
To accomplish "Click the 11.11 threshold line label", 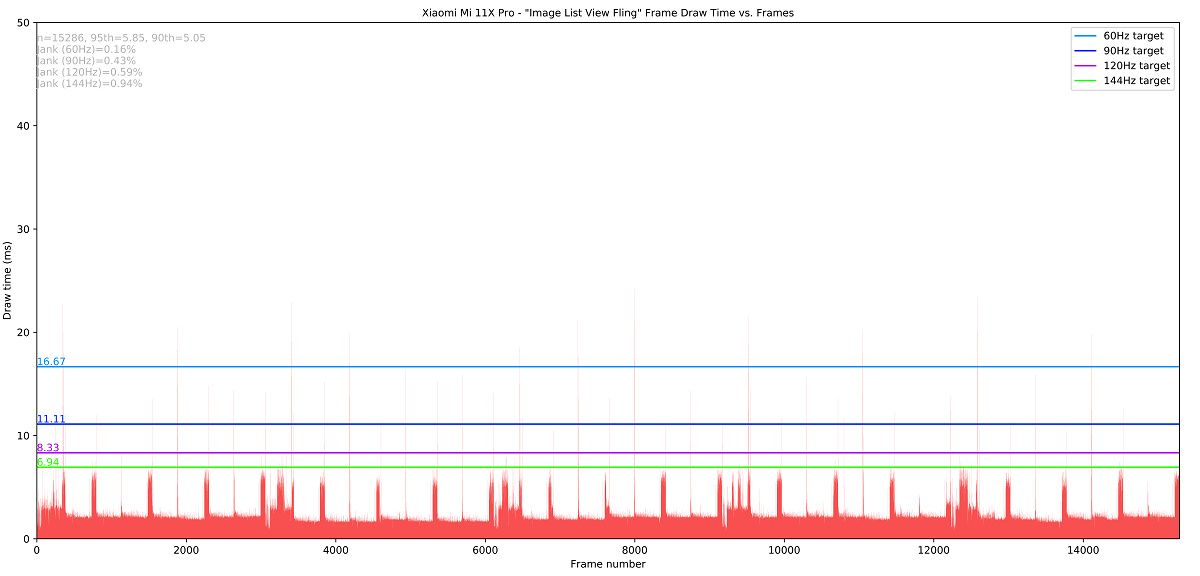I will 51,419.
